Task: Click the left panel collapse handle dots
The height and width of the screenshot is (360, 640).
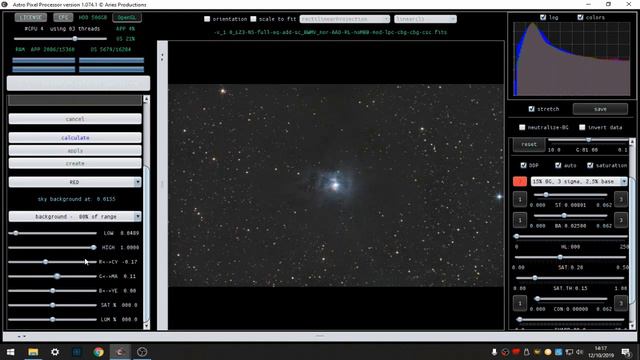Action: tap(162, 58)
